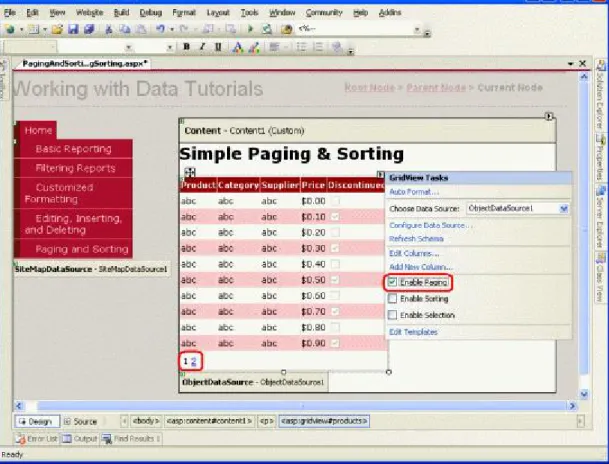Open the font size dropdown arrow
This screenshot has height=464, width=609.
[x=169, y=47]
